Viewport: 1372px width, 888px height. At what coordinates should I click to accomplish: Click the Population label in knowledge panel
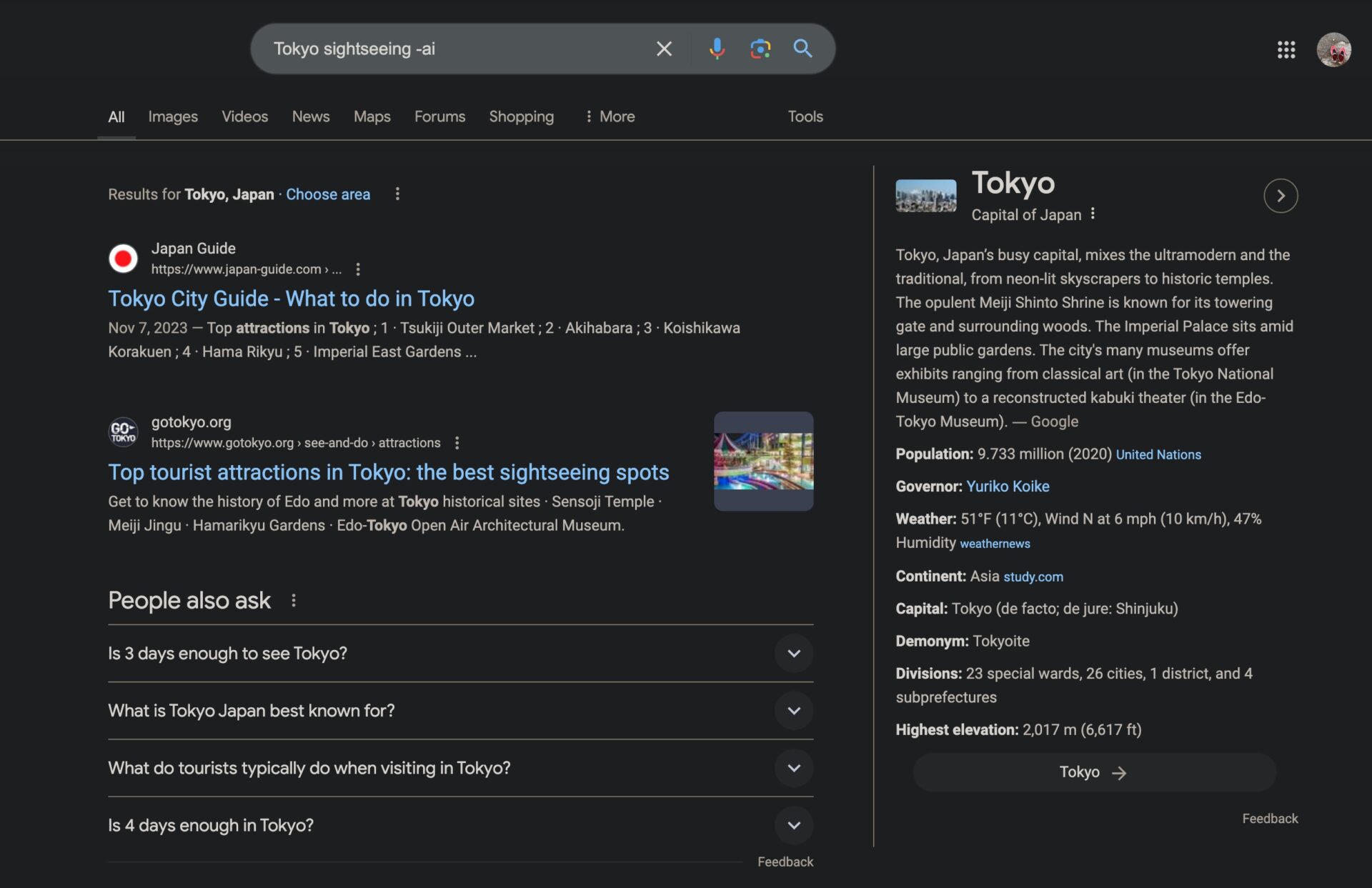[935, 454]
